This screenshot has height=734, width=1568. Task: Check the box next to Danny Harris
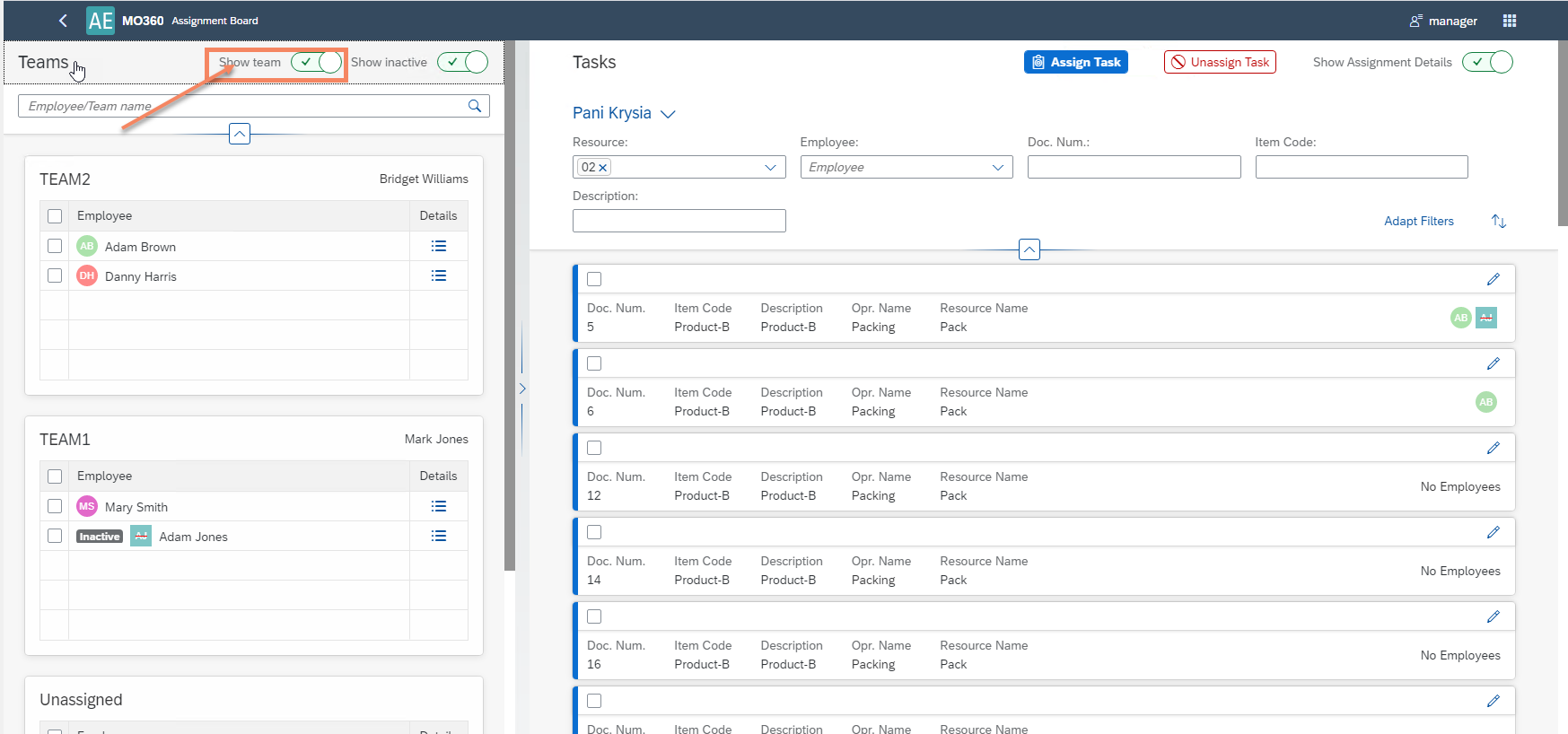click(55, 275)
